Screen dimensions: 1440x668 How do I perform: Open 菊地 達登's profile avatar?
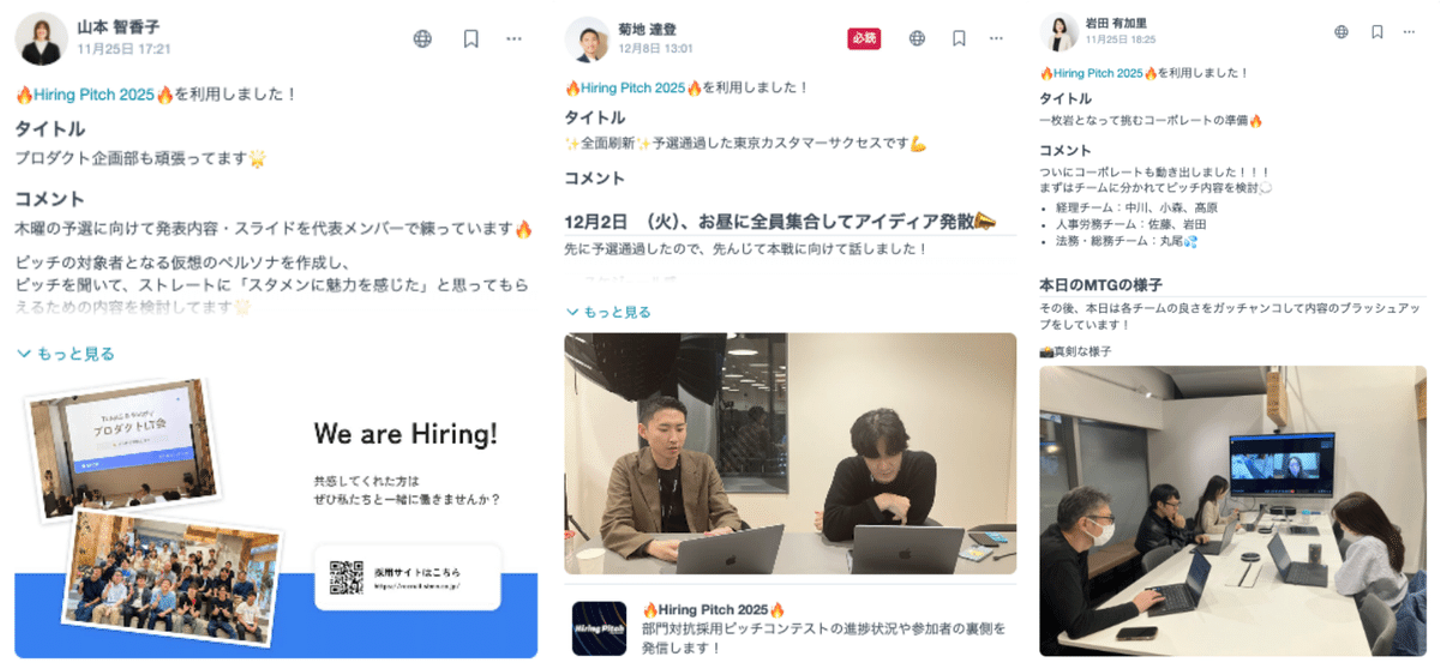(x=587, y=39)
